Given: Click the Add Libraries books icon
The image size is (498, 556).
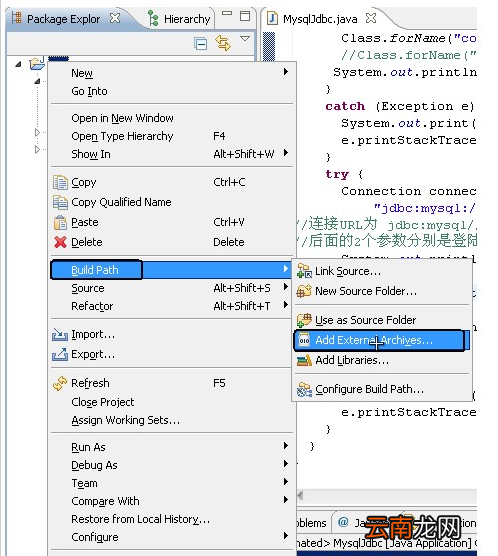Looking at the screenshot, I should tap(304, 360).
